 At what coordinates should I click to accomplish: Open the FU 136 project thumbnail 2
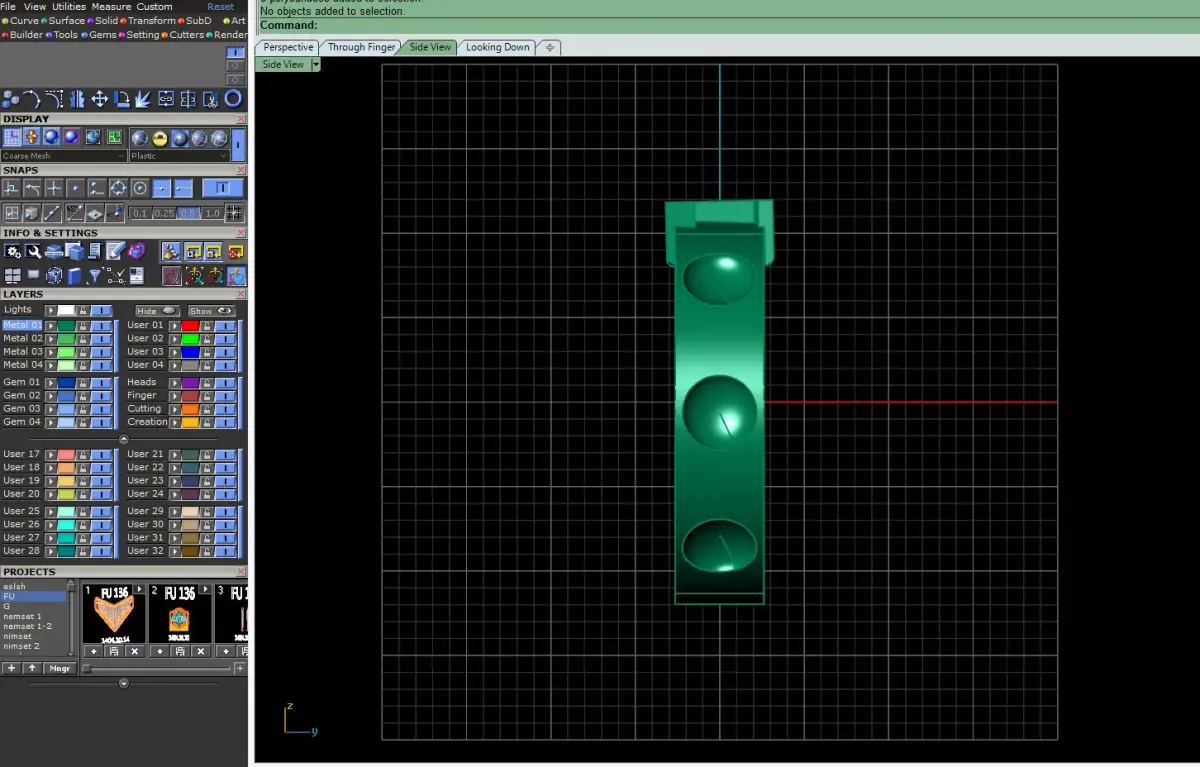[x=180, y=614]
